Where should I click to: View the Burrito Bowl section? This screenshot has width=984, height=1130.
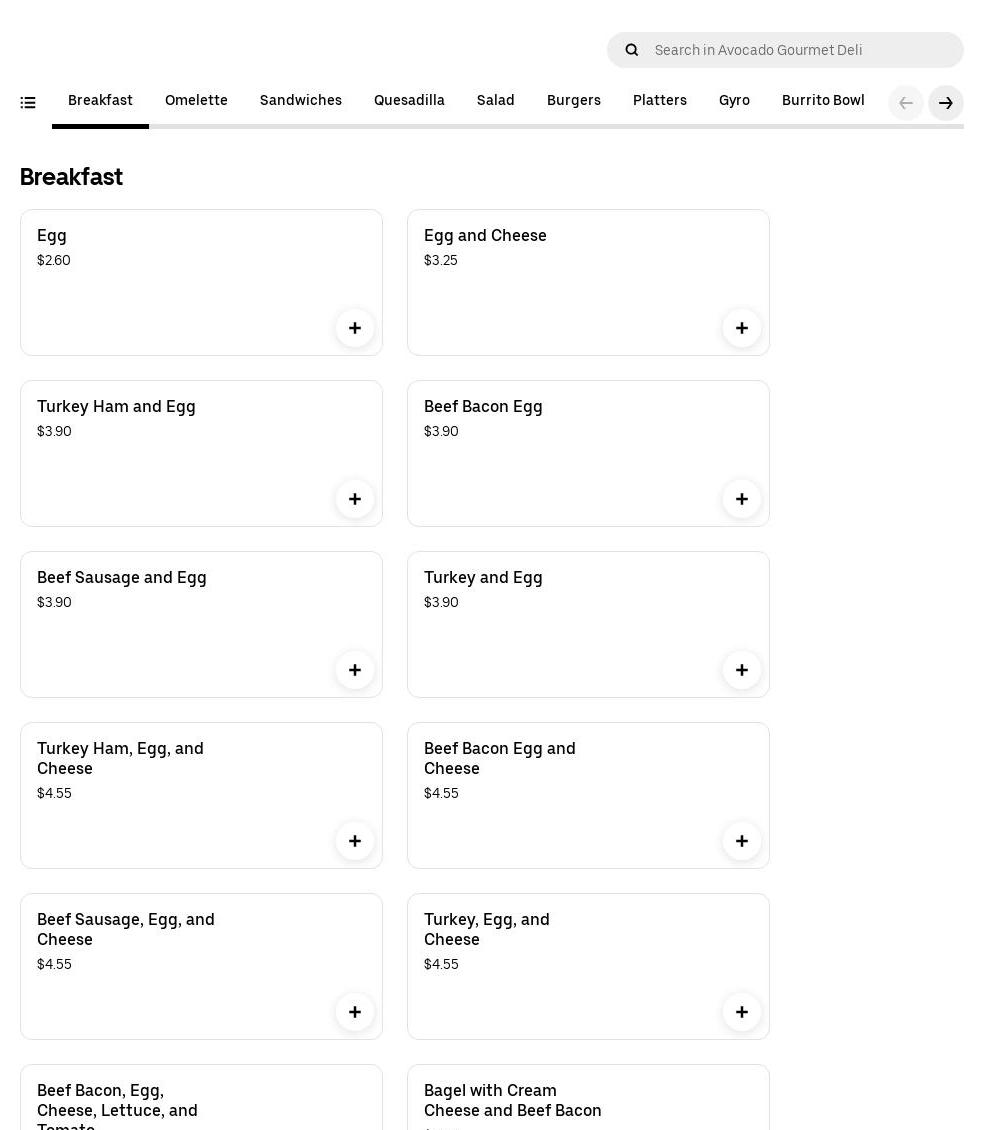823,100
